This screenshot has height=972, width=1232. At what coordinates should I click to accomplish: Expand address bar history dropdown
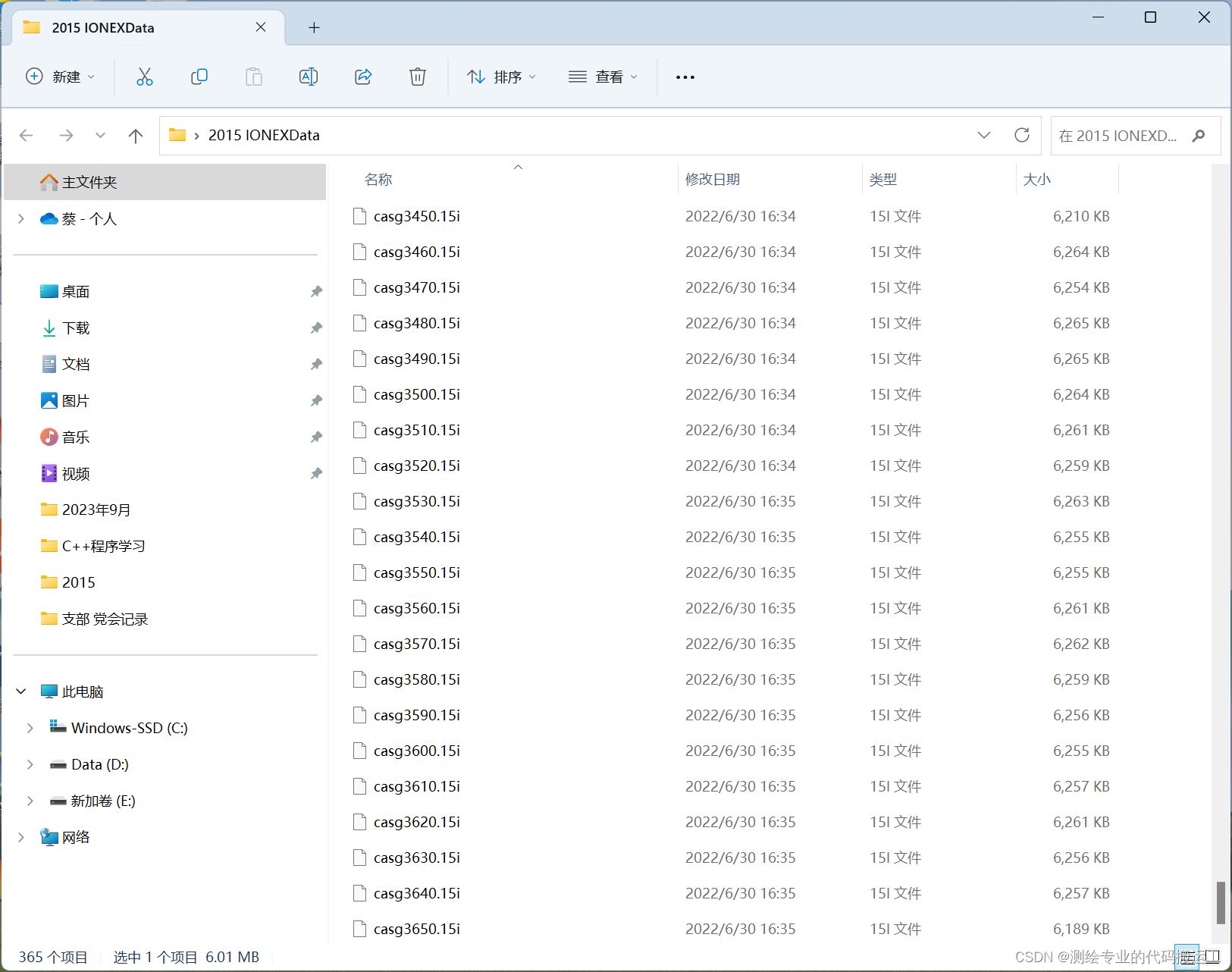[x=984, y=135]
